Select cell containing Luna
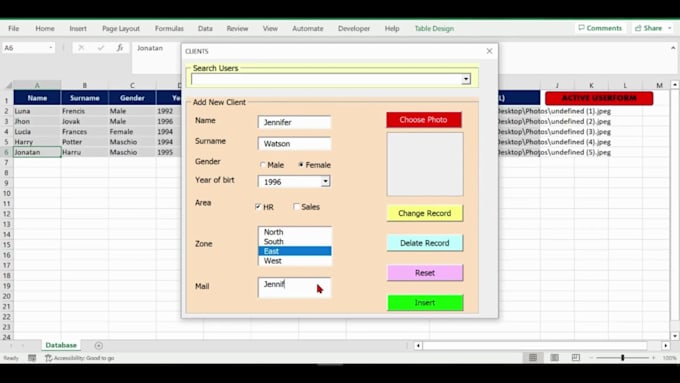680x383 pixels. pos(37,111)
